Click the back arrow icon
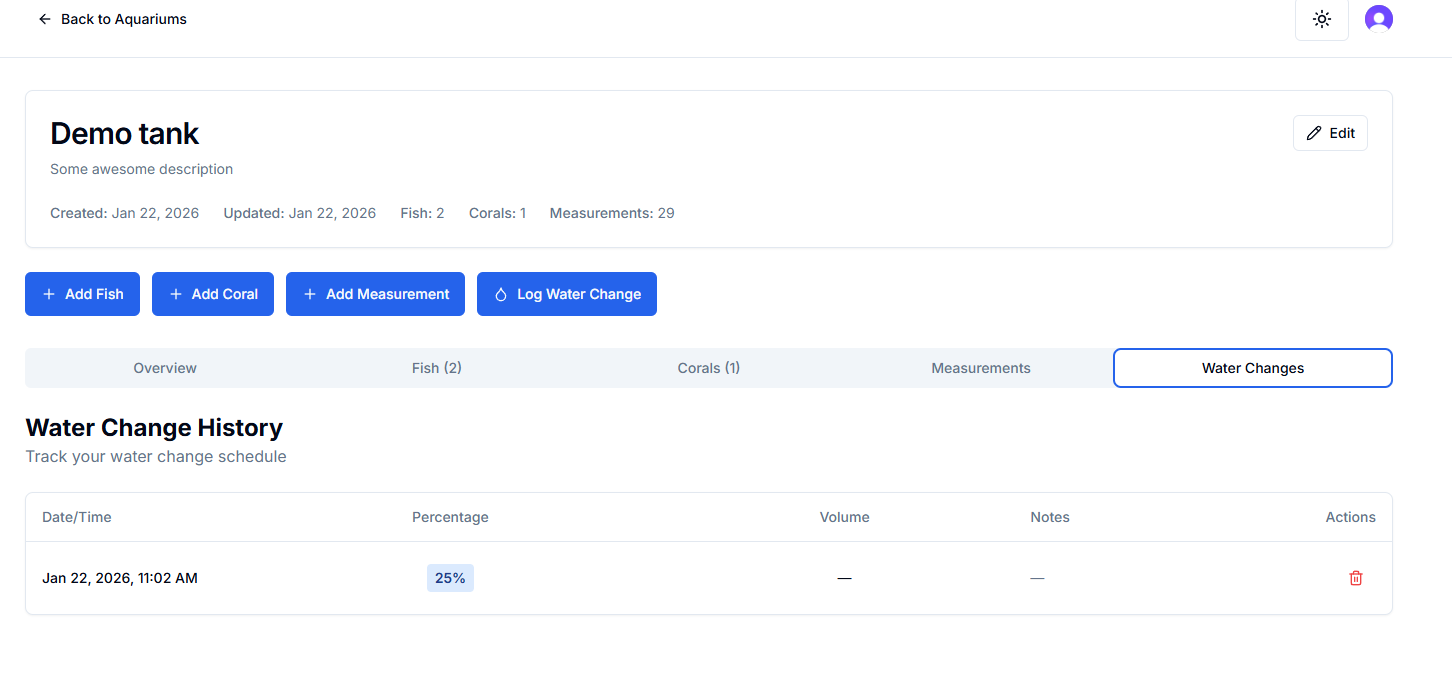 44,19
